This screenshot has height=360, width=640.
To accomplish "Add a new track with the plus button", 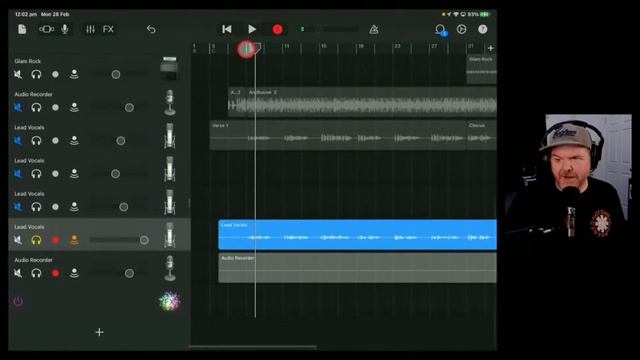I will click(99, 332).
